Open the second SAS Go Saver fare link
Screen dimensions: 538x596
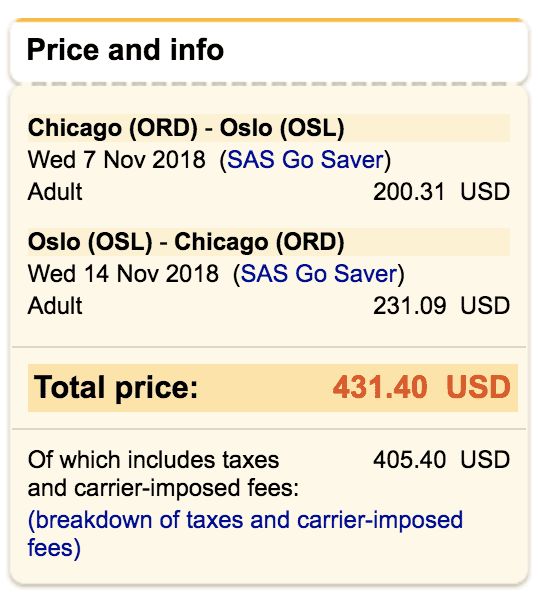[319, 274]
